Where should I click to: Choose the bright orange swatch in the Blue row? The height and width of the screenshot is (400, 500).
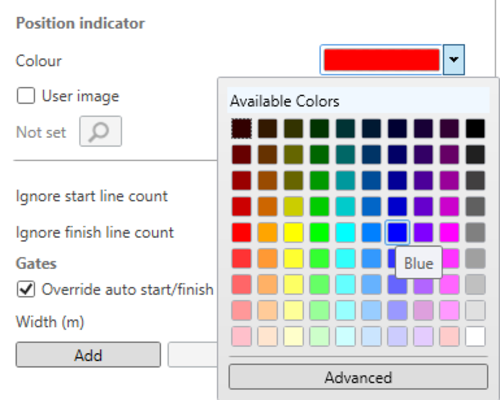coord(267,232)
